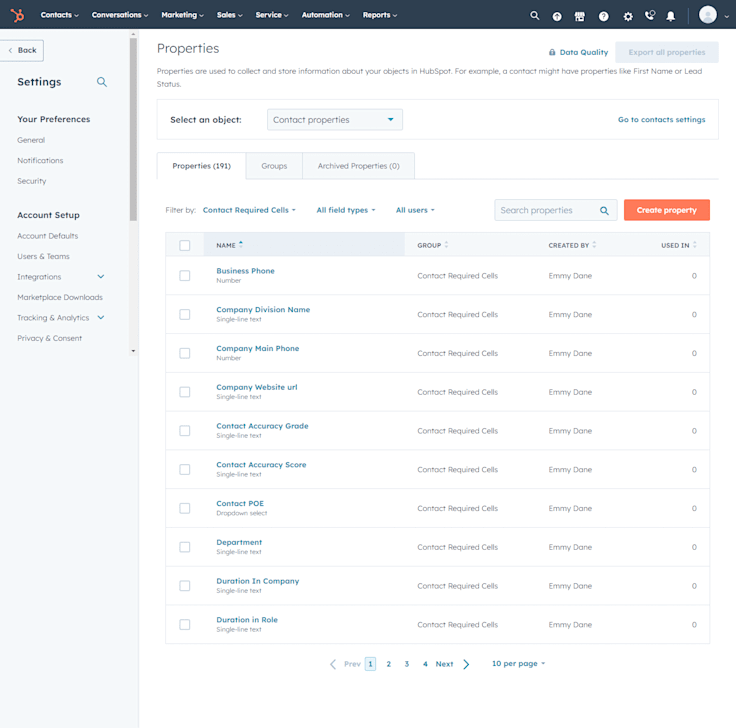Open the Contact Required Cells filter
This screenshot has height=728, width=736.
coord(249,210)
